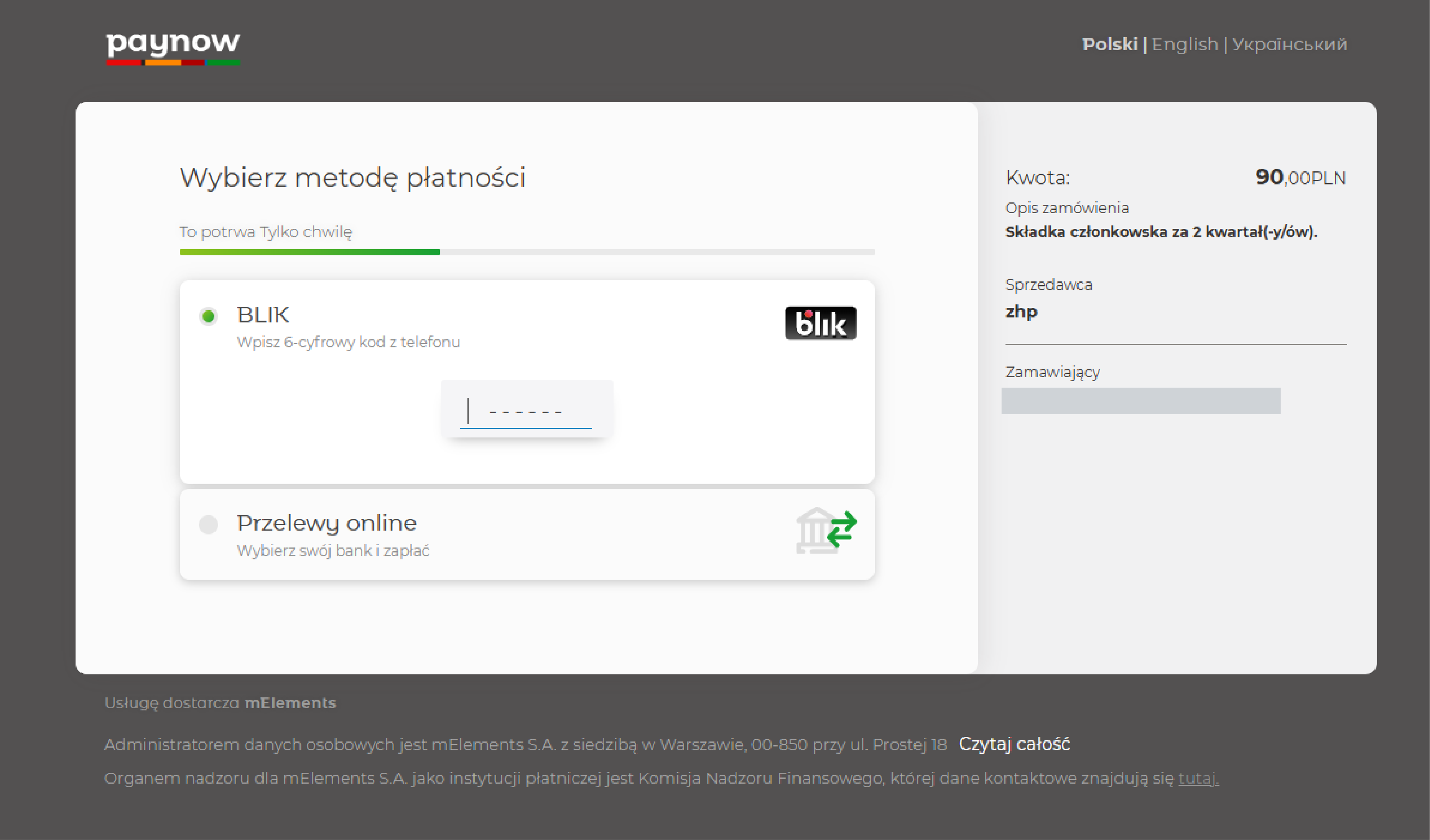Select the Przelewy online radio button

[208, 524]
